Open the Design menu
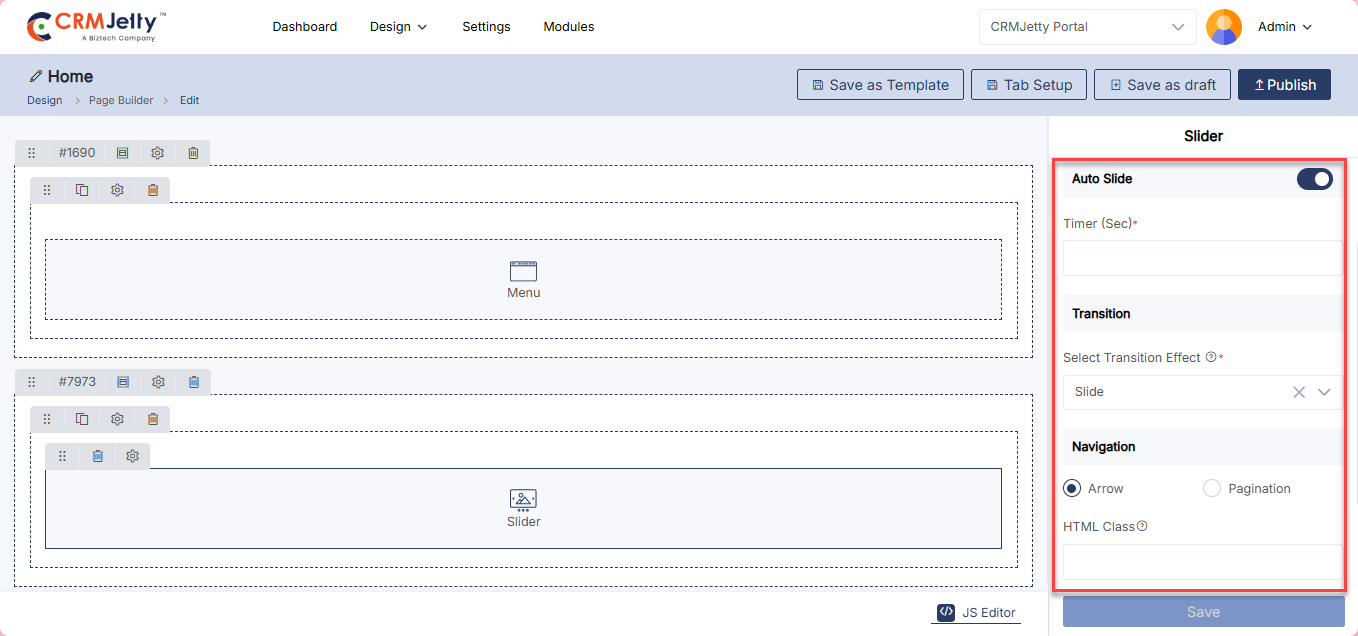The height and width of the screenshot is (636, 1358). point(398,27)
